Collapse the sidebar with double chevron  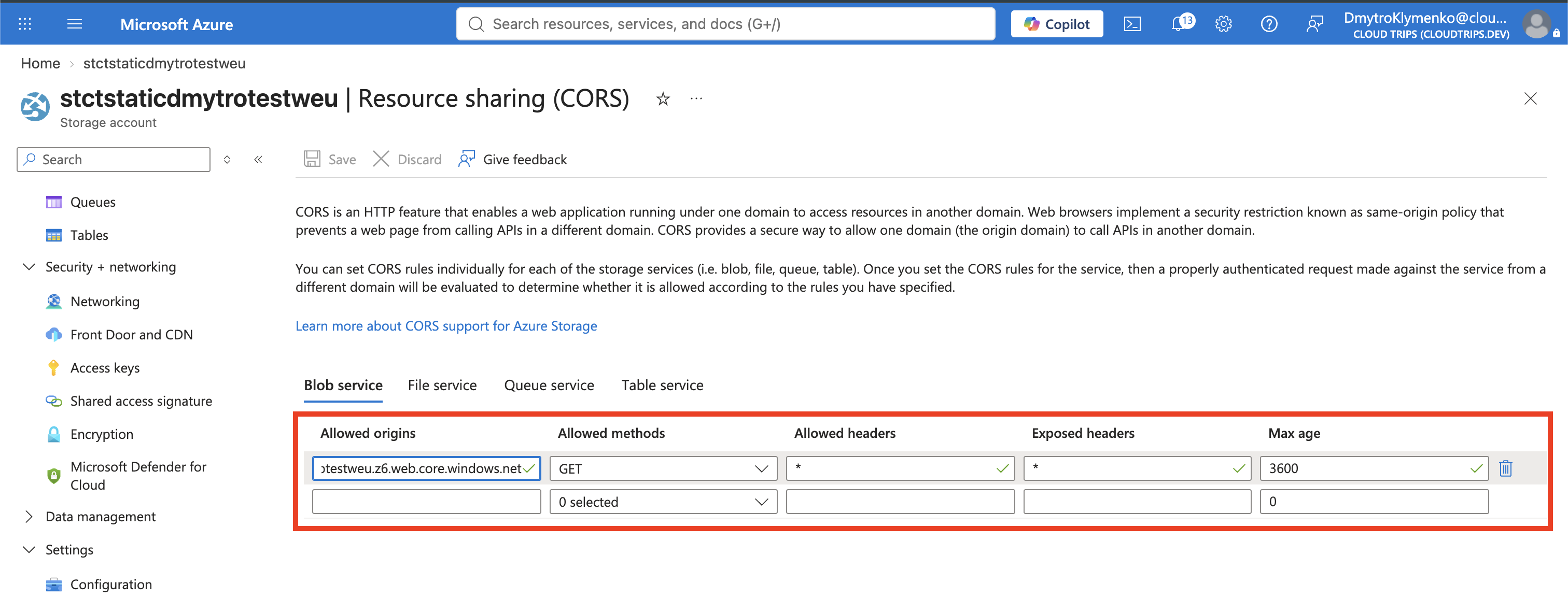pos(258,159)
